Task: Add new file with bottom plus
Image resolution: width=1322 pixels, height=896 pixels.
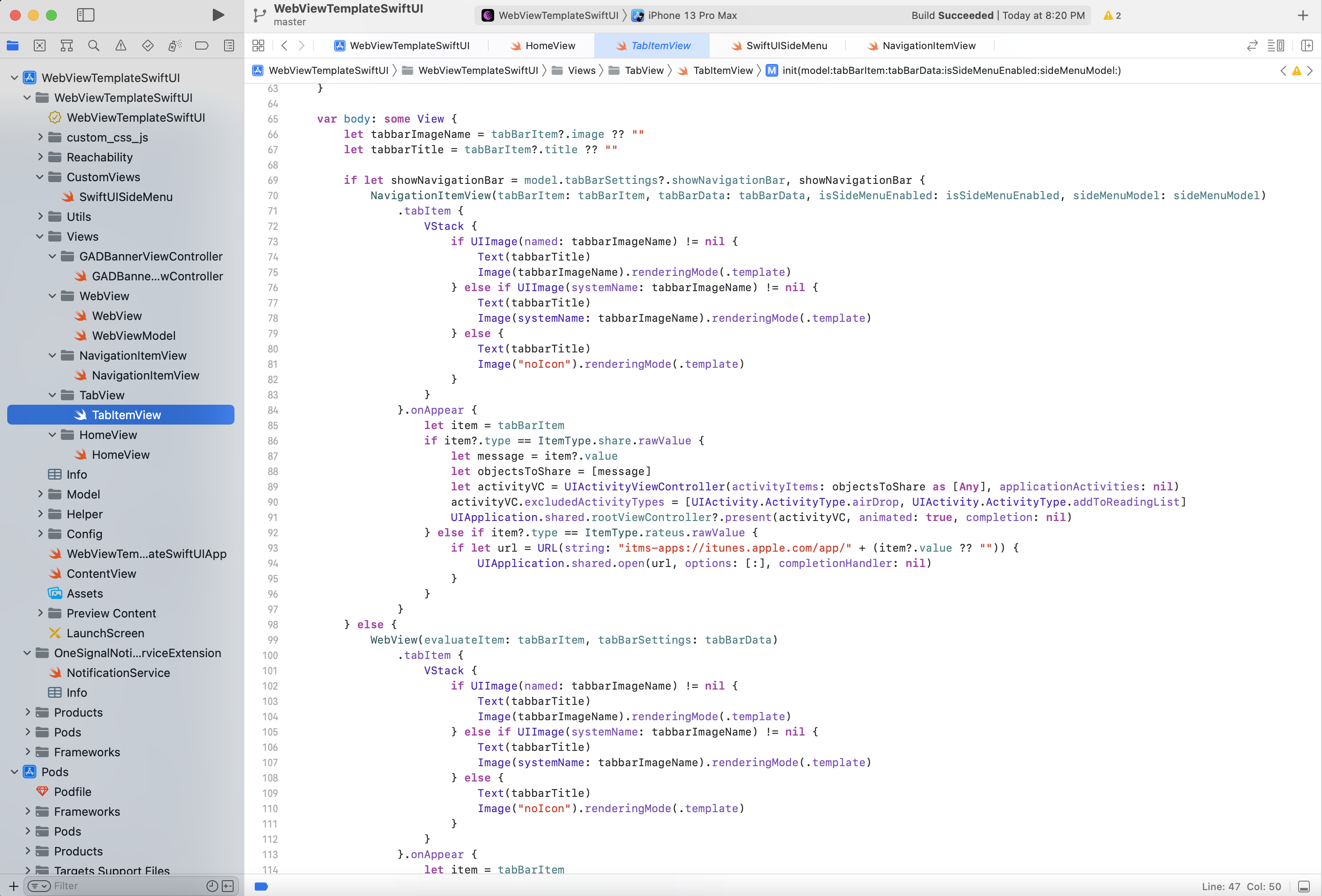Action: [14, 886]
